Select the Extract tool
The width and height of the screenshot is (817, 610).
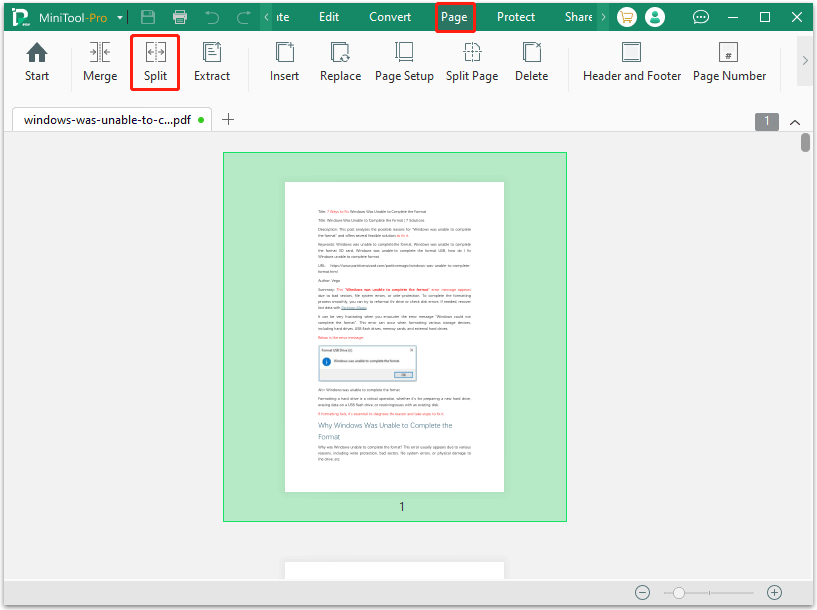click(212, 62)
